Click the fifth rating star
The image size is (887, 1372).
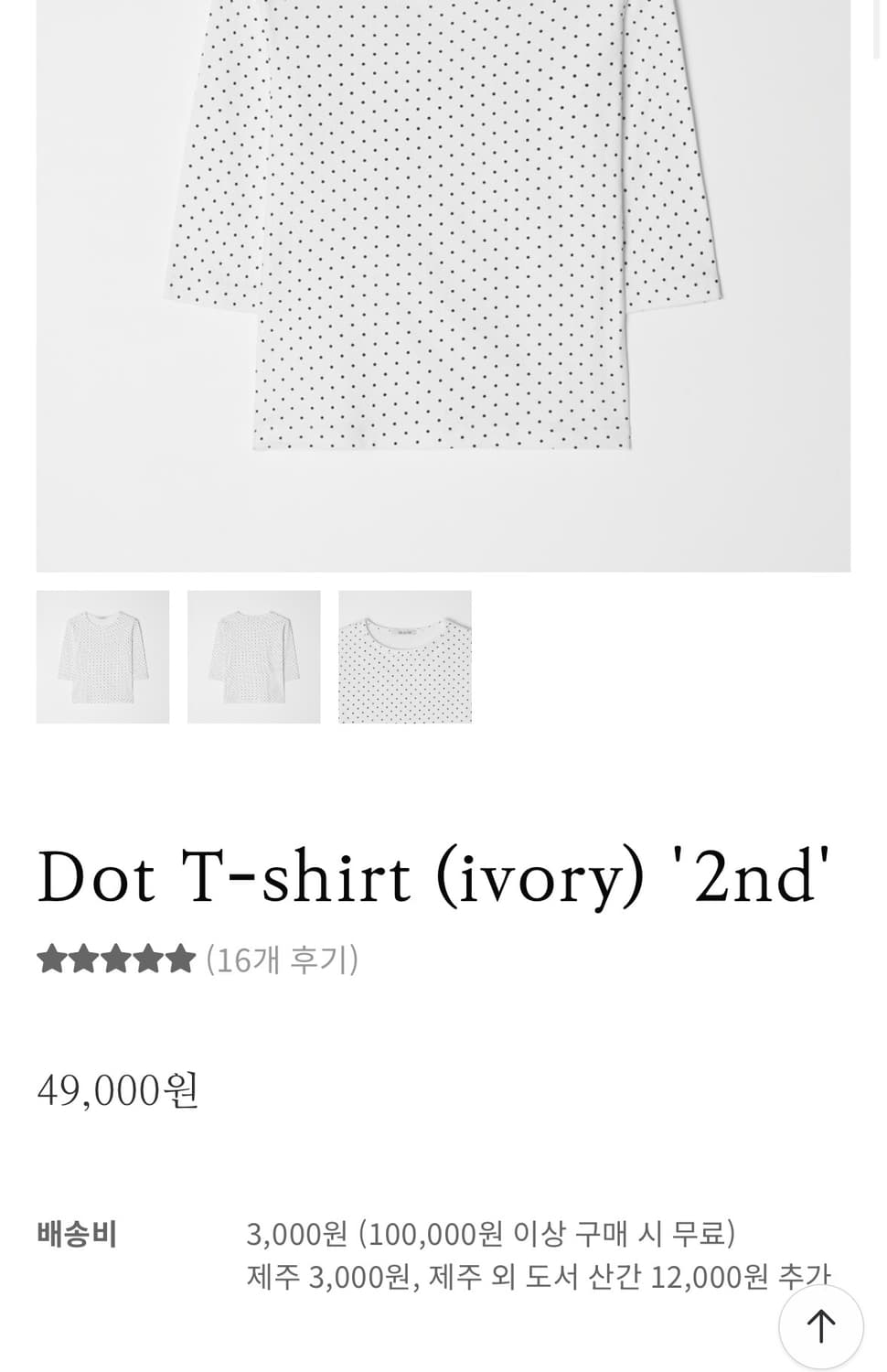(181, 959)
